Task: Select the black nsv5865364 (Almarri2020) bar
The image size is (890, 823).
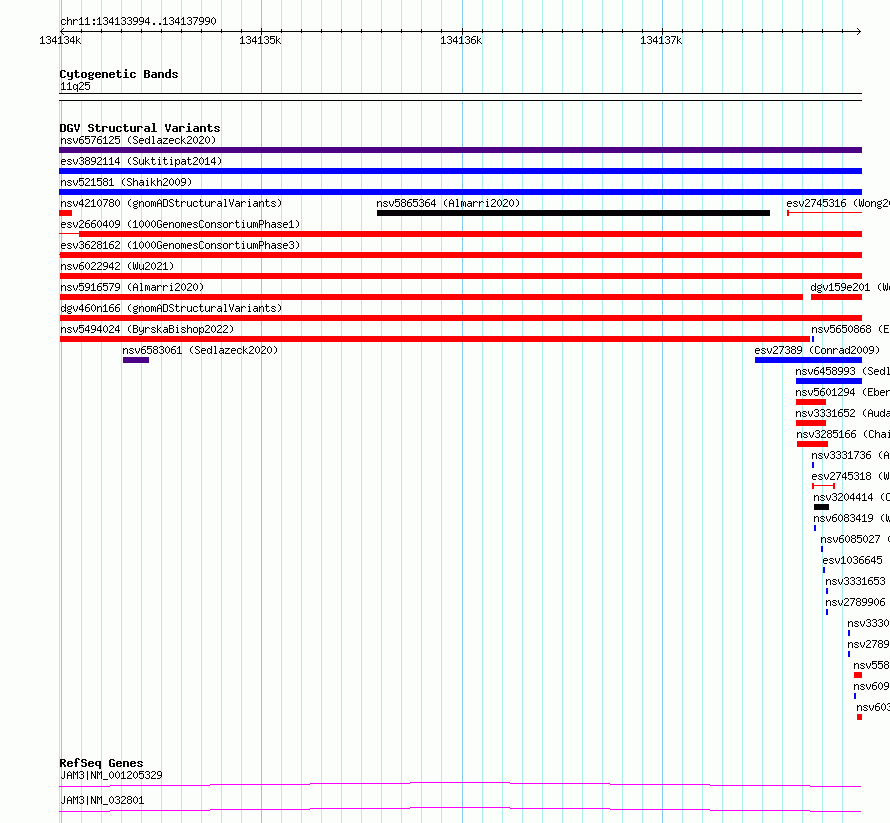Action: point(573,213)
